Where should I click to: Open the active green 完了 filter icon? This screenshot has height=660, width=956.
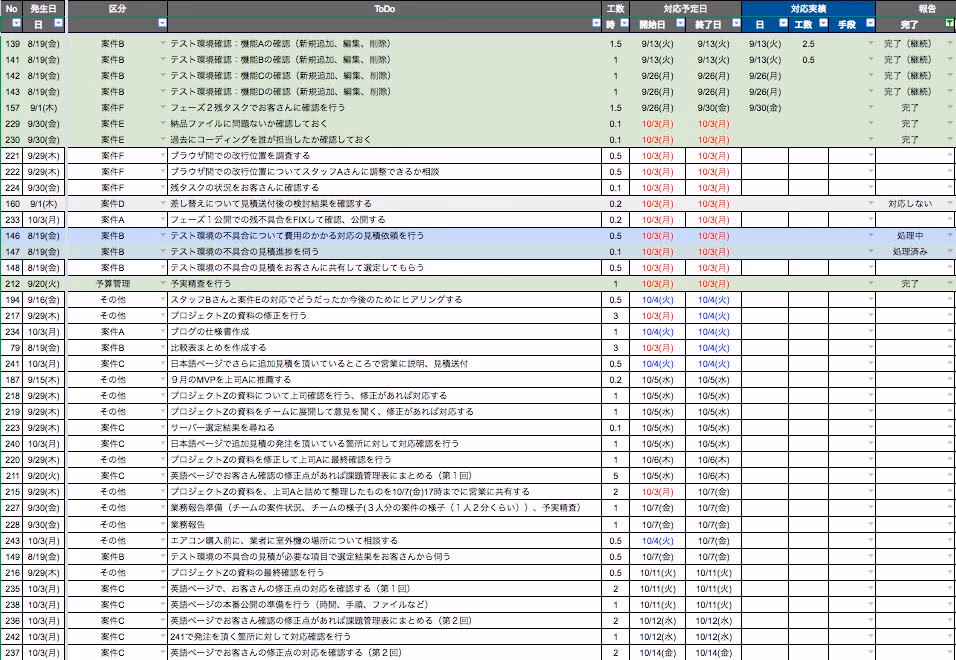click(949, 23)
